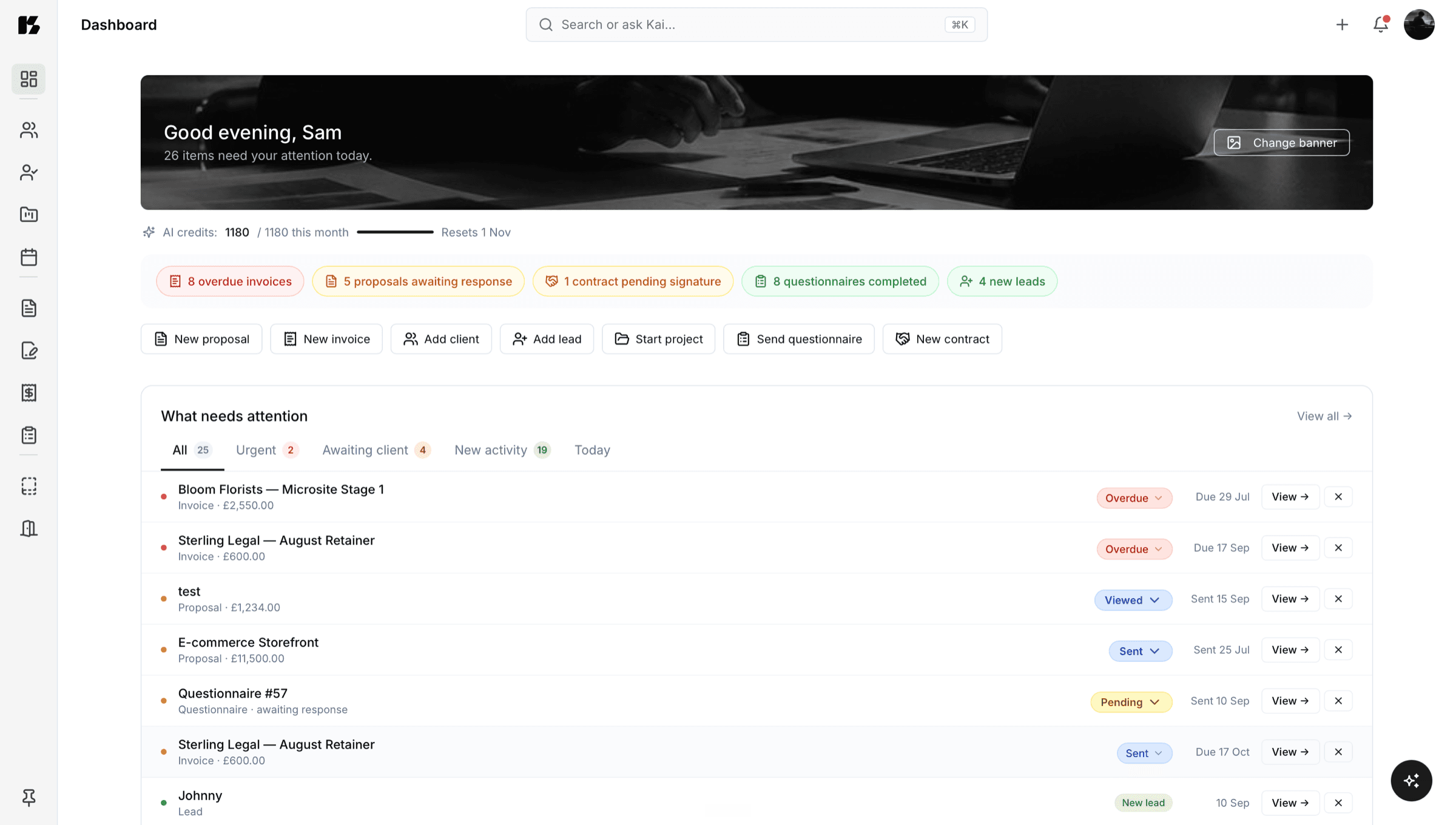This screenshot has width=1456, height=825.
Task: Switch to the Awaiting client tab
Action: (376, 450)
